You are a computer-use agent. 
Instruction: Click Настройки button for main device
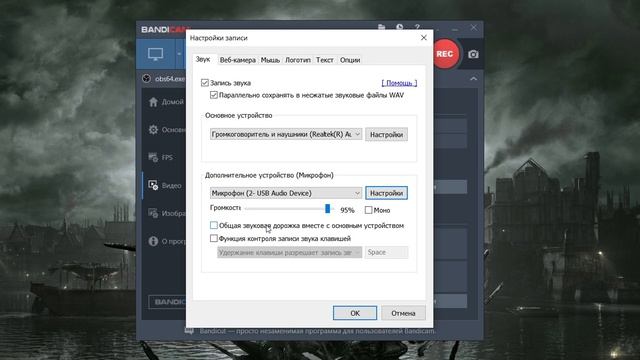tap(386, 134)
